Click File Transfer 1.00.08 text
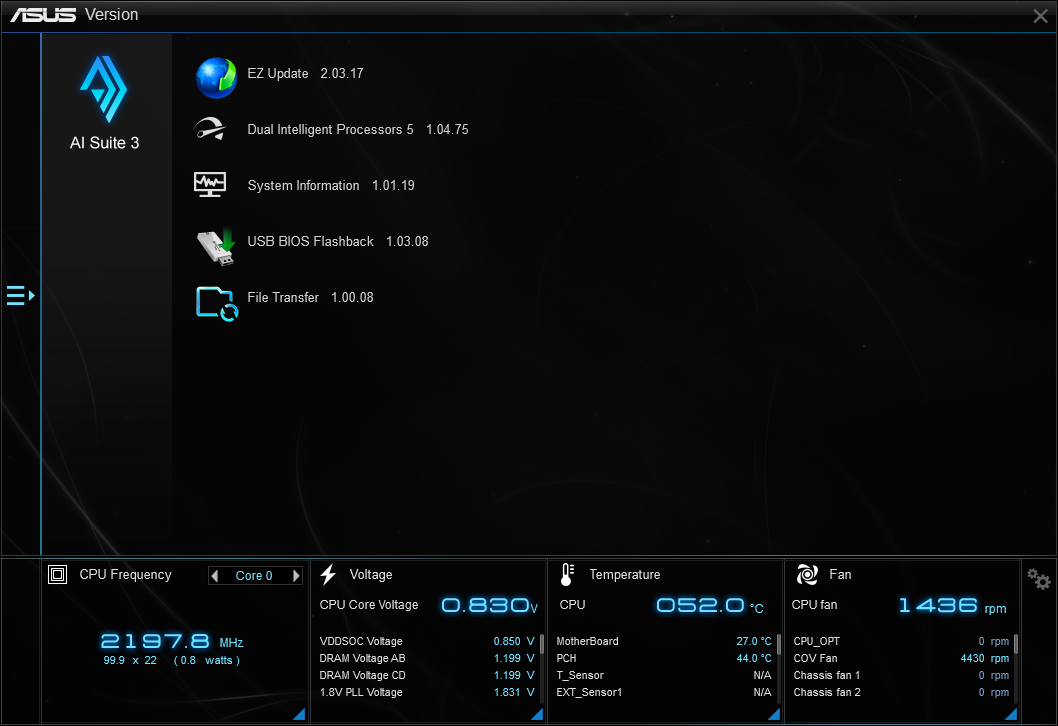This screenshot has height=726, width=1058. (310, 298)
